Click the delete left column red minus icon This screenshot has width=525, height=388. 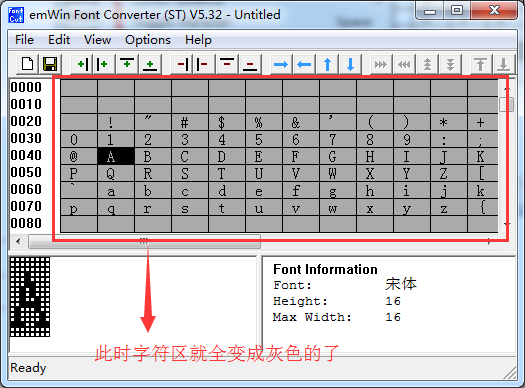click(182, 64)
